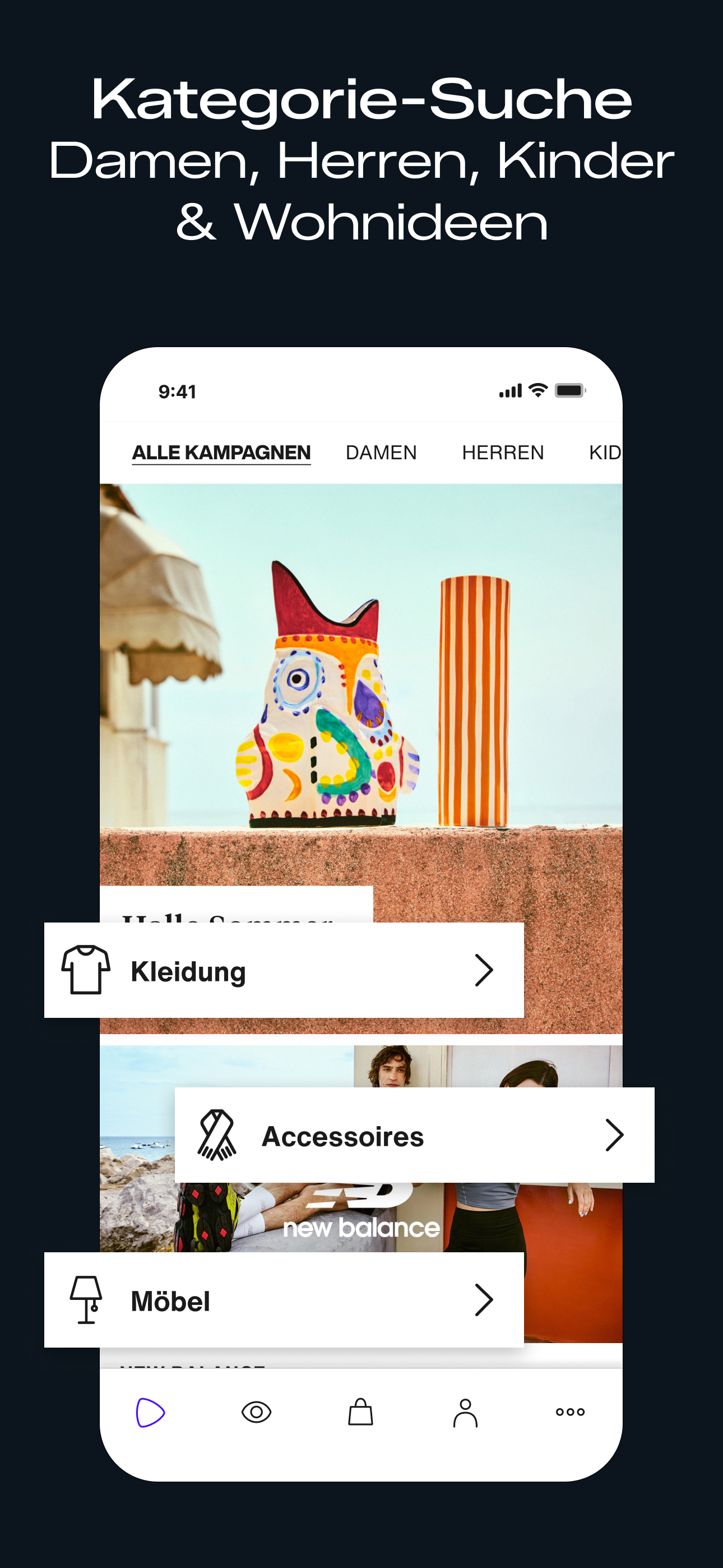Image resolution: width=723 pixels, height=1568 pixels.
Task: Tap the t-shirt icon next to Kleidung
Action: click(86, 970)
